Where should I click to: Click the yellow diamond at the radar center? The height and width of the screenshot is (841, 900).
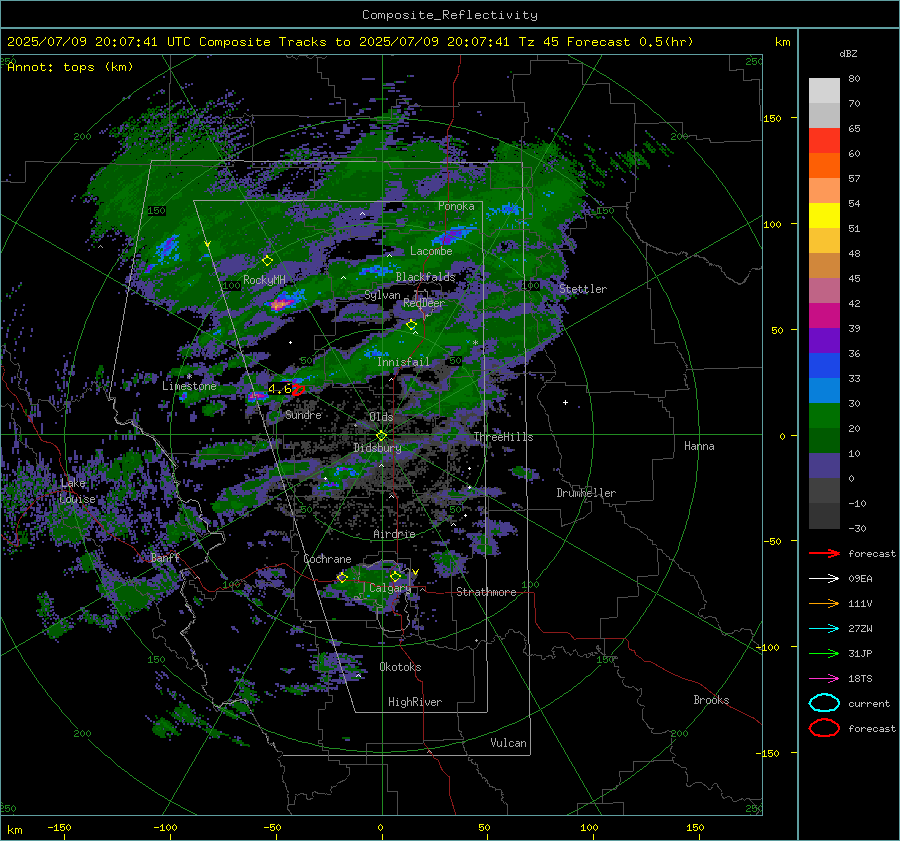381,436
